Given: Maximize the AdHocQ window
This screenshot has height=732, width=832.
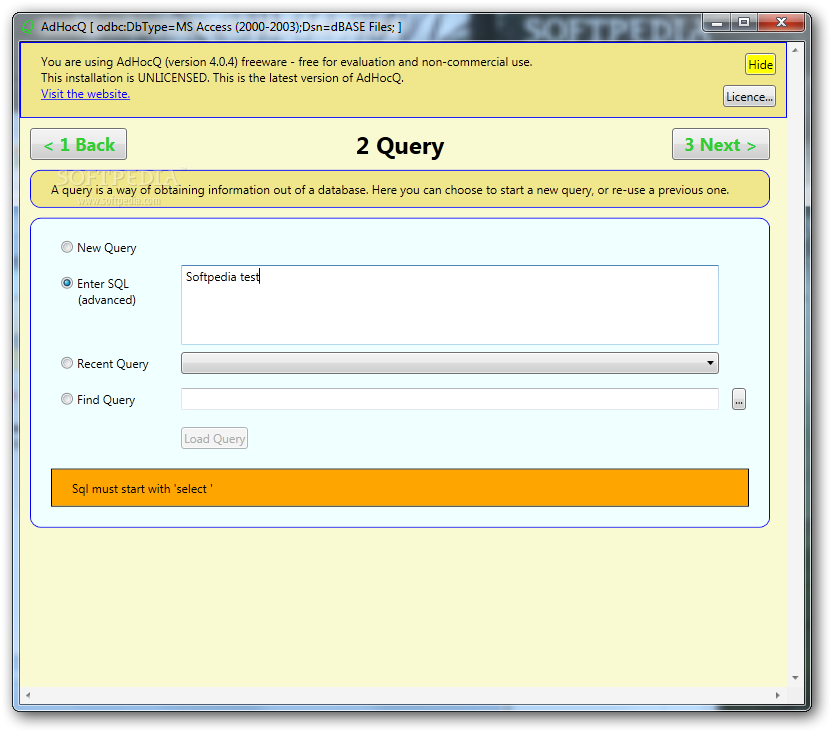Looking at the screenshot, I should [744, 23].
